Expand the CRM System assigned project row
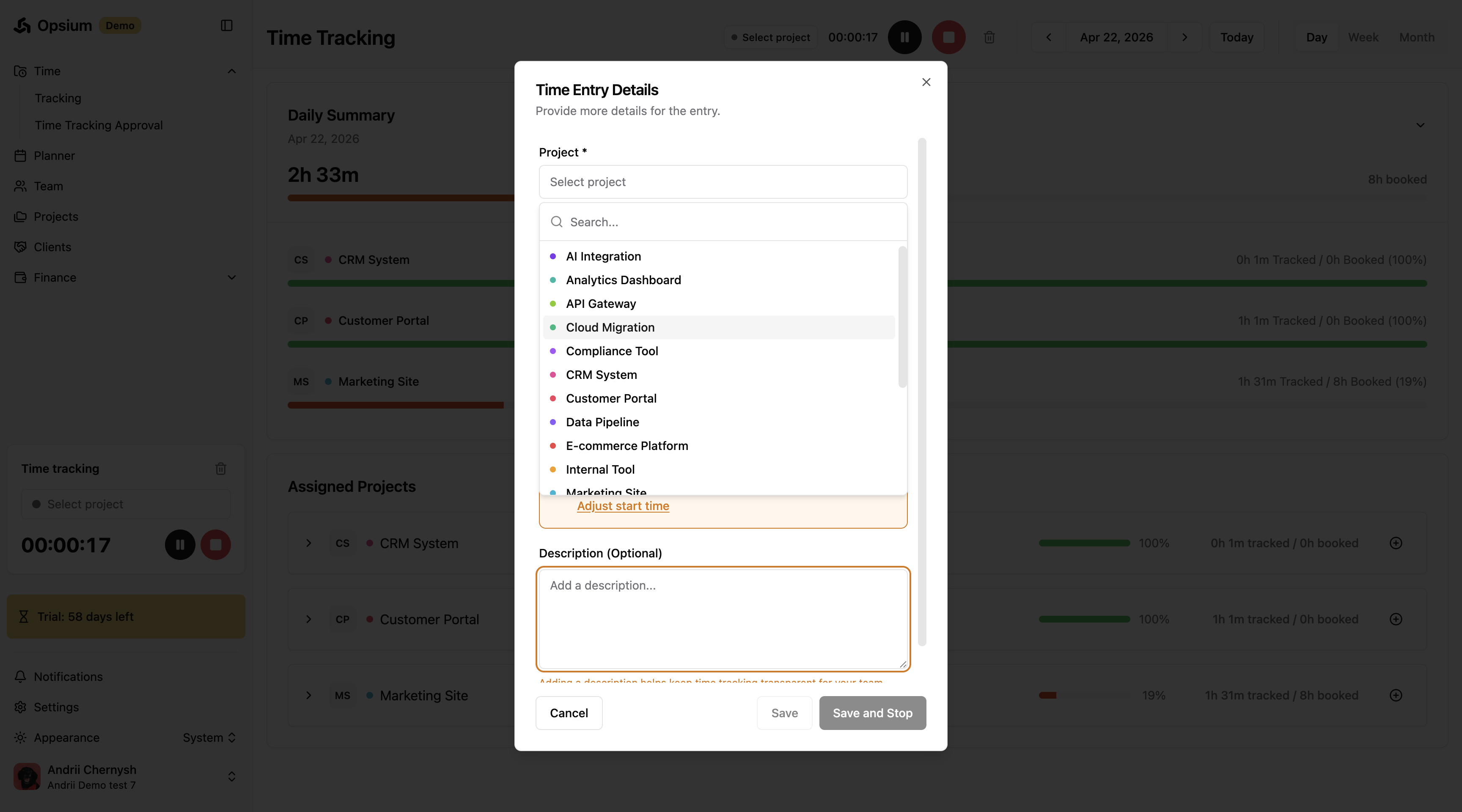1462x812 pixels. 309,543
